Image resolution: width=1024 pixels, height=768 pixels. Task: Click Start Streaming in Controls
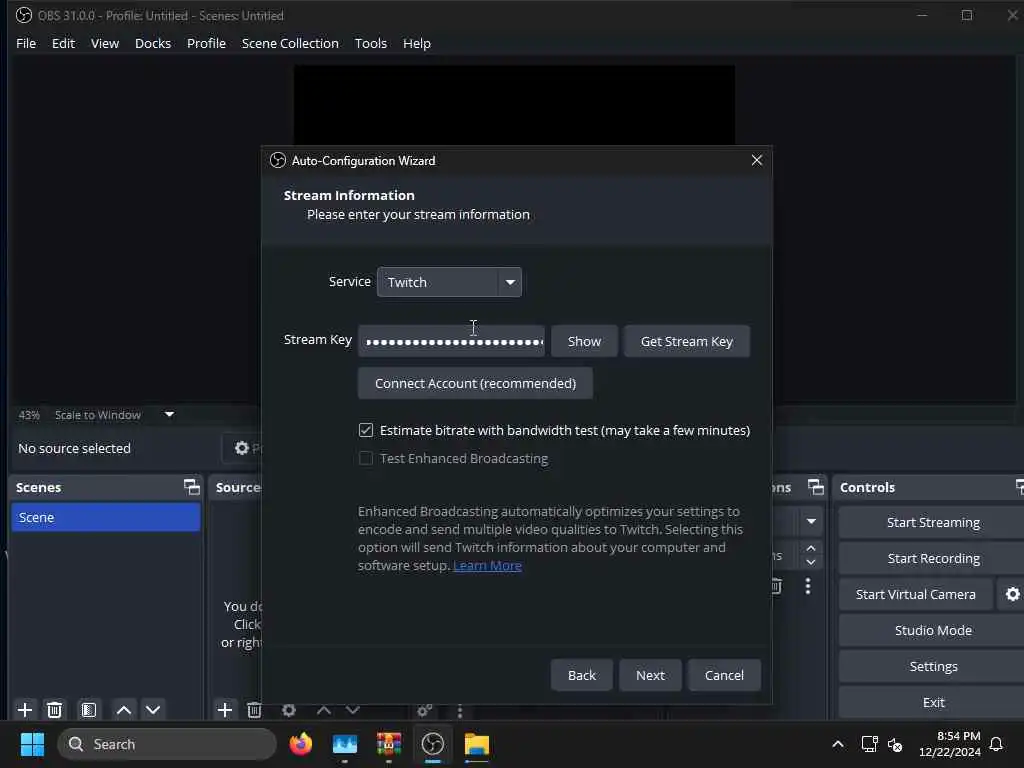[933, 522]
